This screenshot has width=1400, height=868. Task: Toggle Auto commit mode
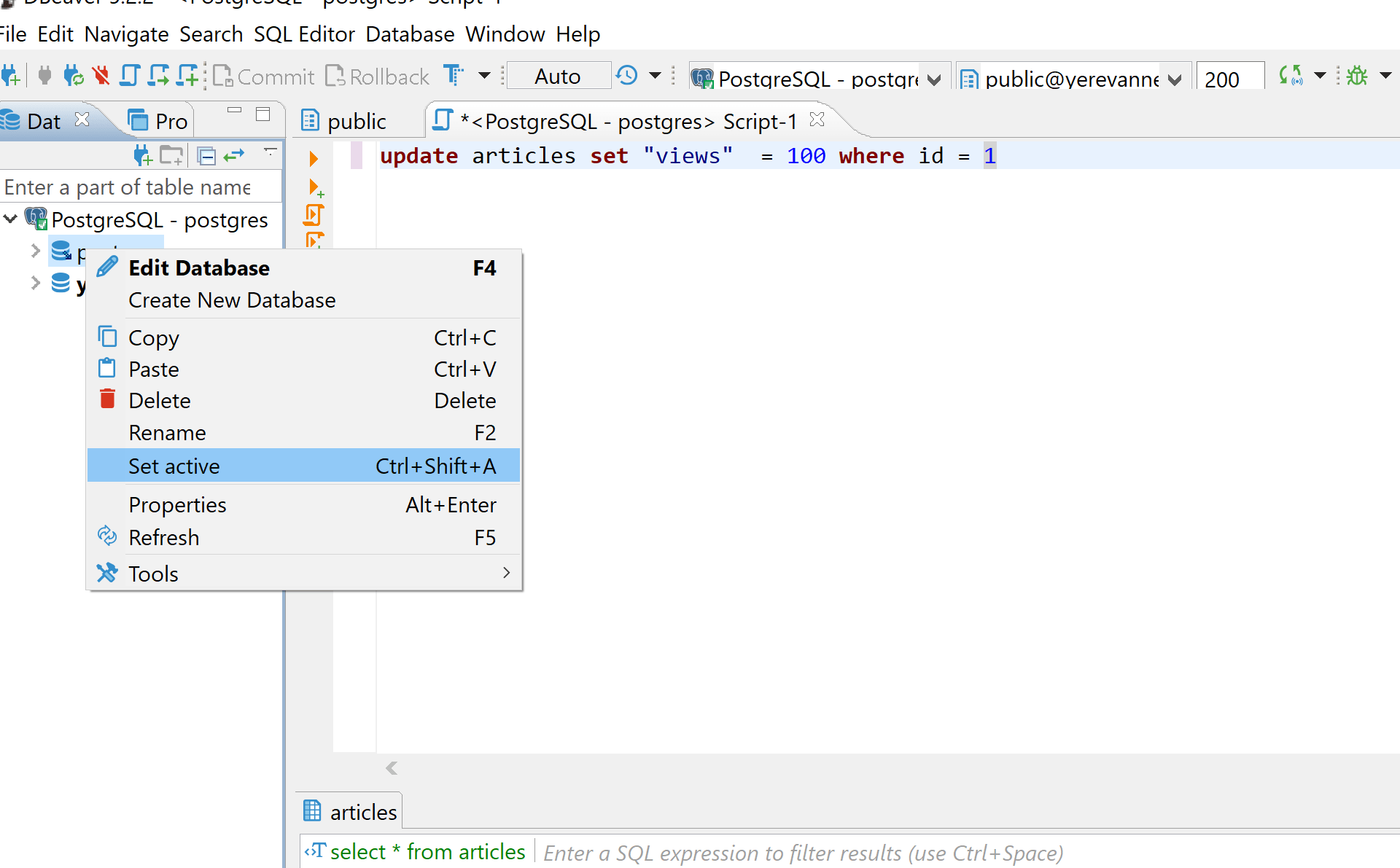pyautogui.click(x=558, y=75)
